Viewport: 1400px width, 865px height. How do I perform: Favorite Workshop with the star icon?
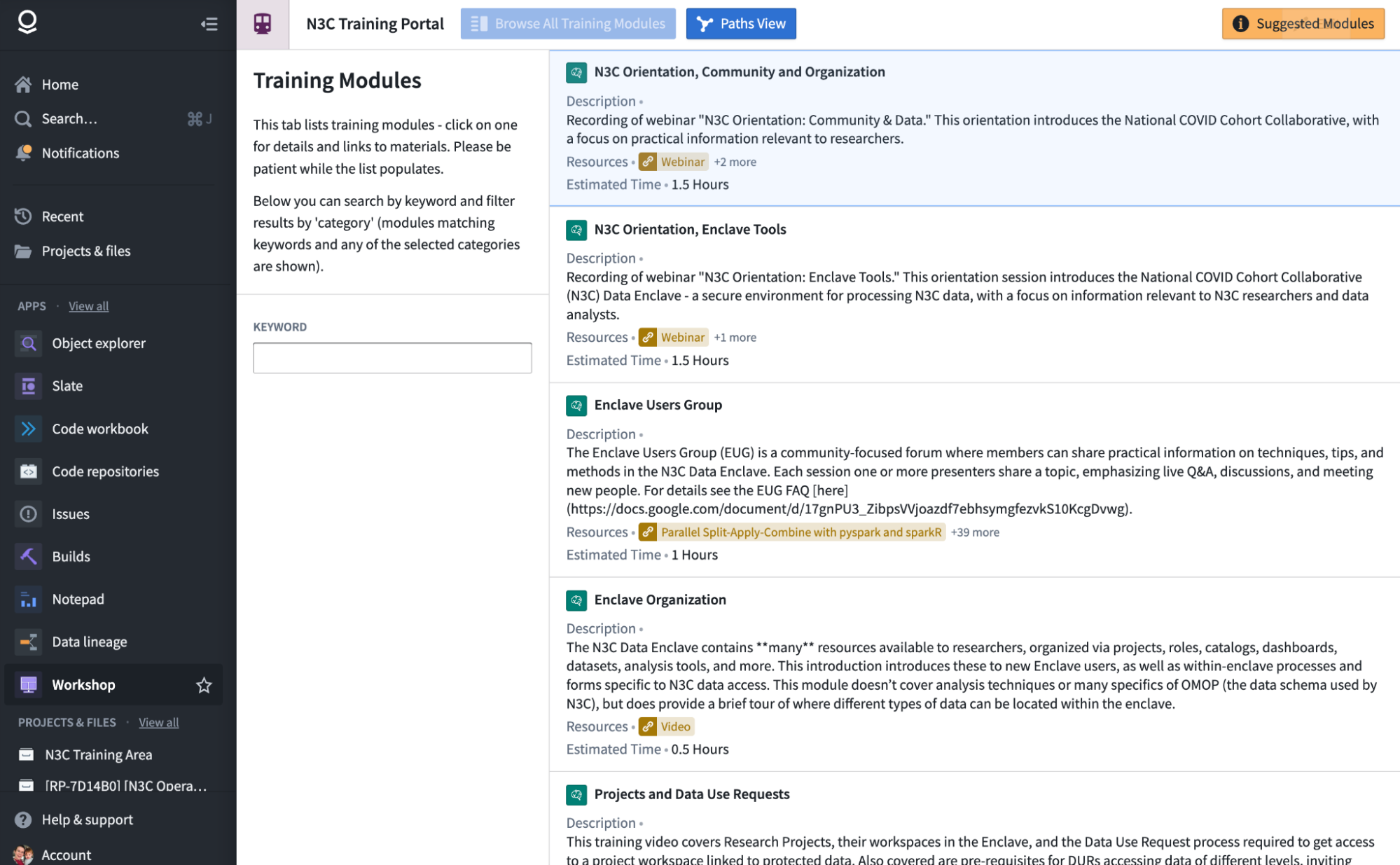[x=204, y=685]
